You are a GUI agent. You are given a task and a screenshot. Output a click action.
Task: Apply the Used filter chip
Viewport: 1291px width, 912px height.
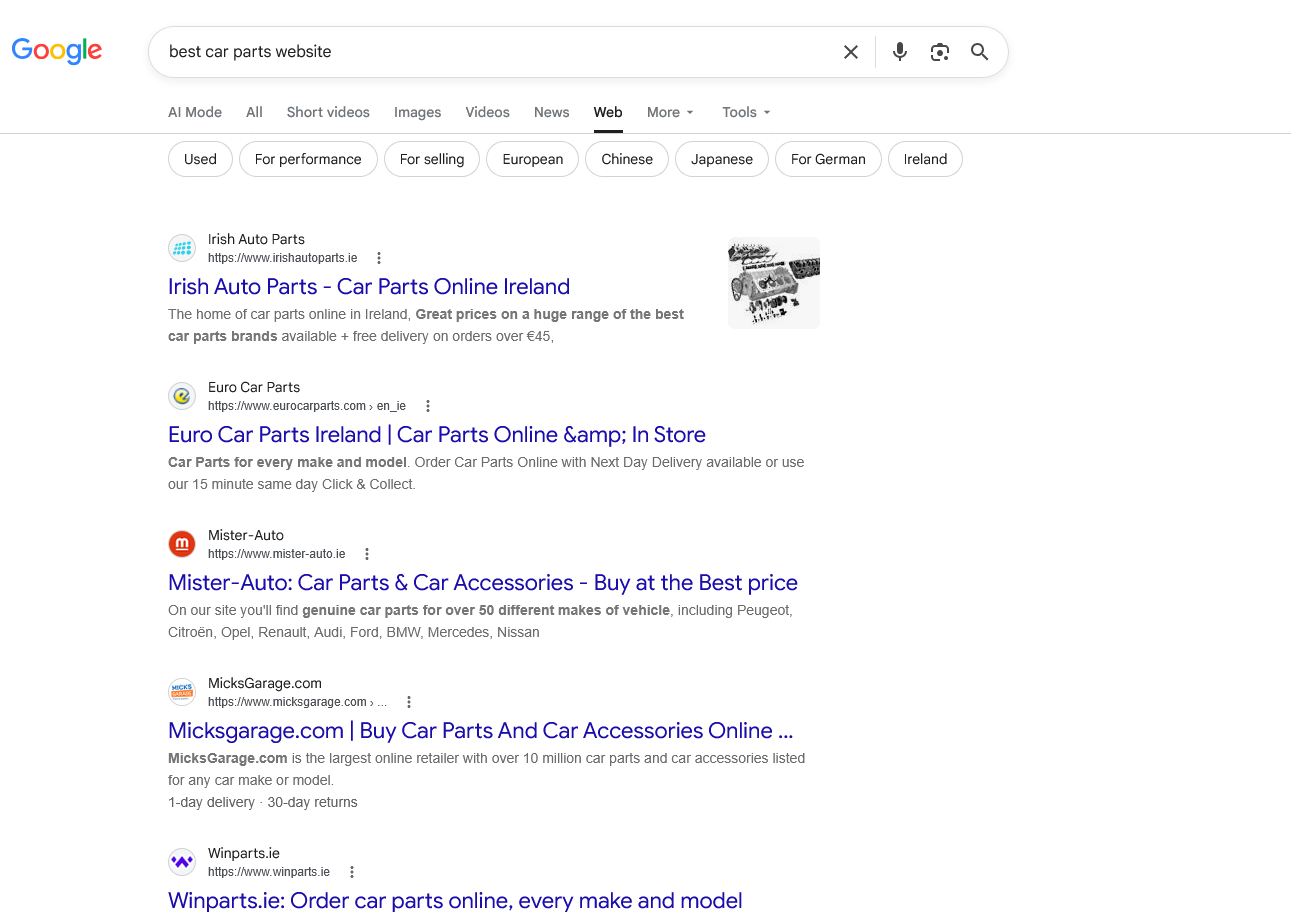(200, 159)
